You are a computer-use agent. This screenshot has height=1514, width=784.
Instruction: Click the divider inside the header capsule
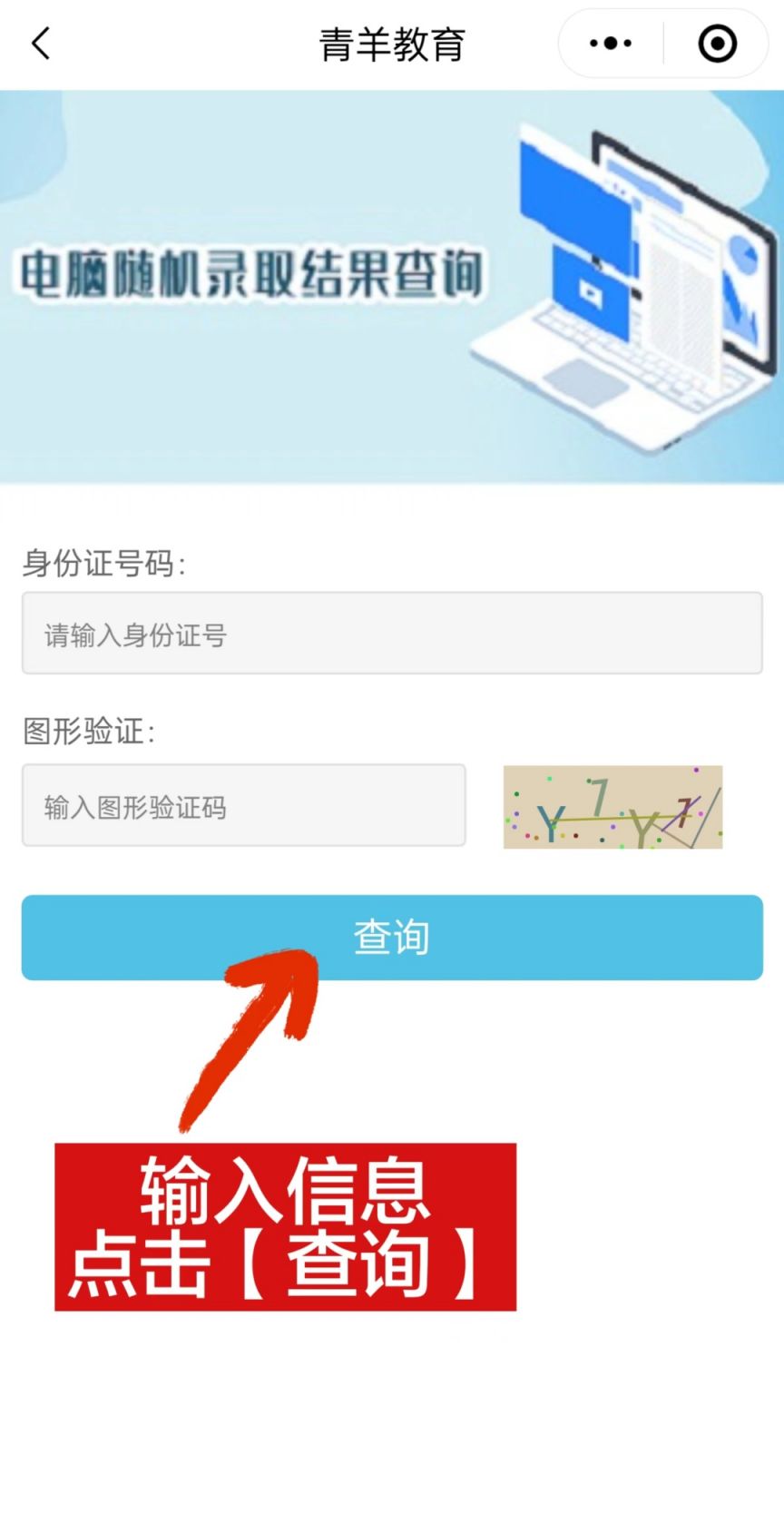pos(663,43)
